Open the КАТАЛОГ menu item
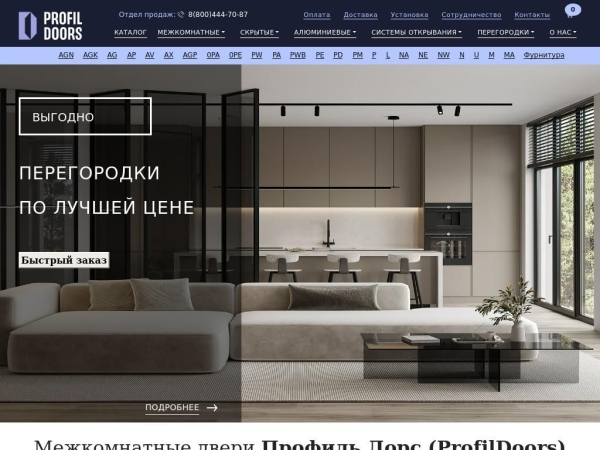600x450 pixels. [x=130, y=33]
